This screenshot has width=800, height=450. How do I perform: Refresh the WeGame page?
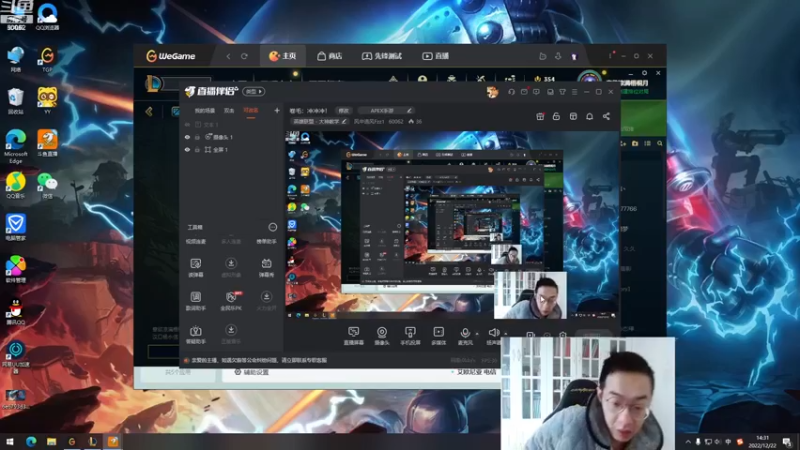[x=244, y=56]
